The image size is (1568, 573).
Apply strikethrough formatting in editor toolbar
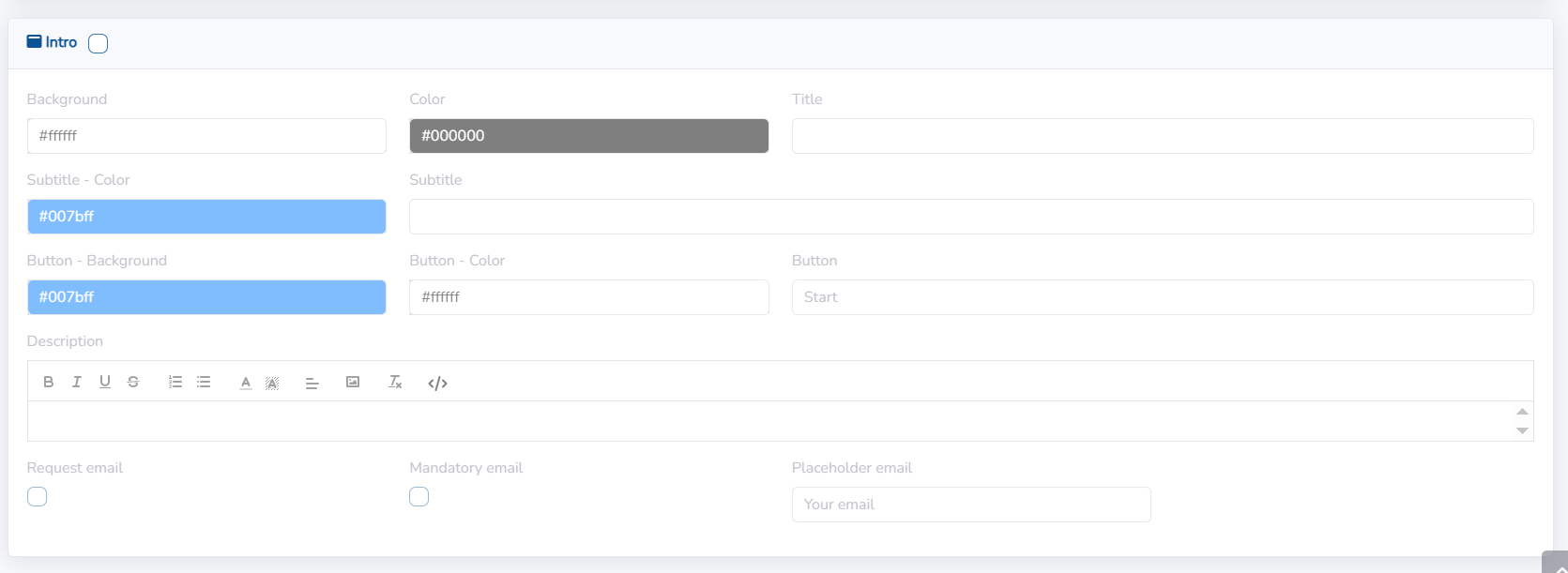(133, 382)
